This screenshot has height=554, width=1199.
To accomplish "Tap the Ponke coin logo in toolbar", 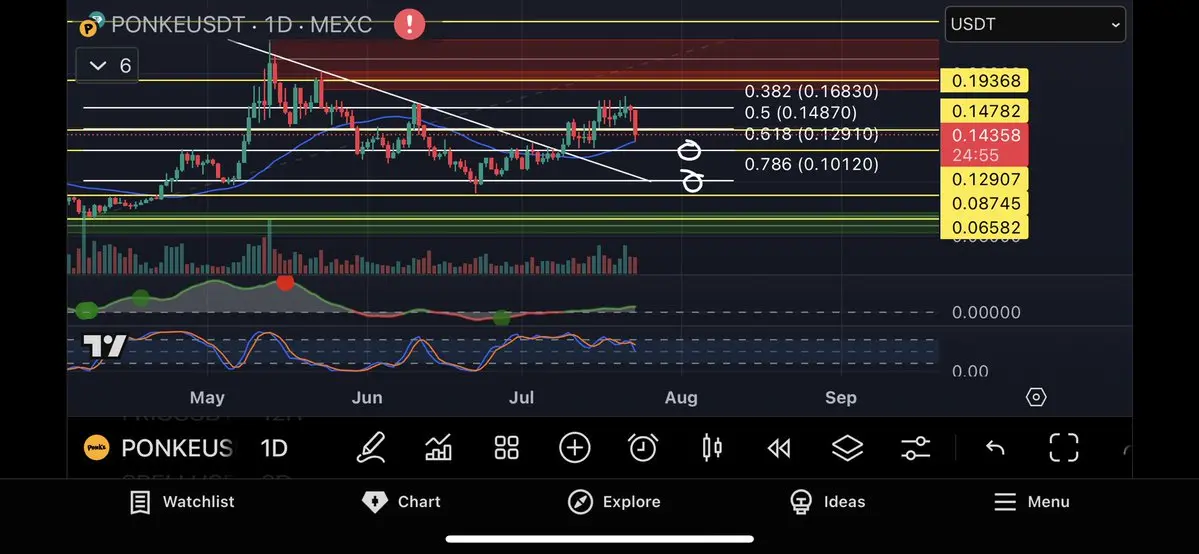I will tap(96, 448).
